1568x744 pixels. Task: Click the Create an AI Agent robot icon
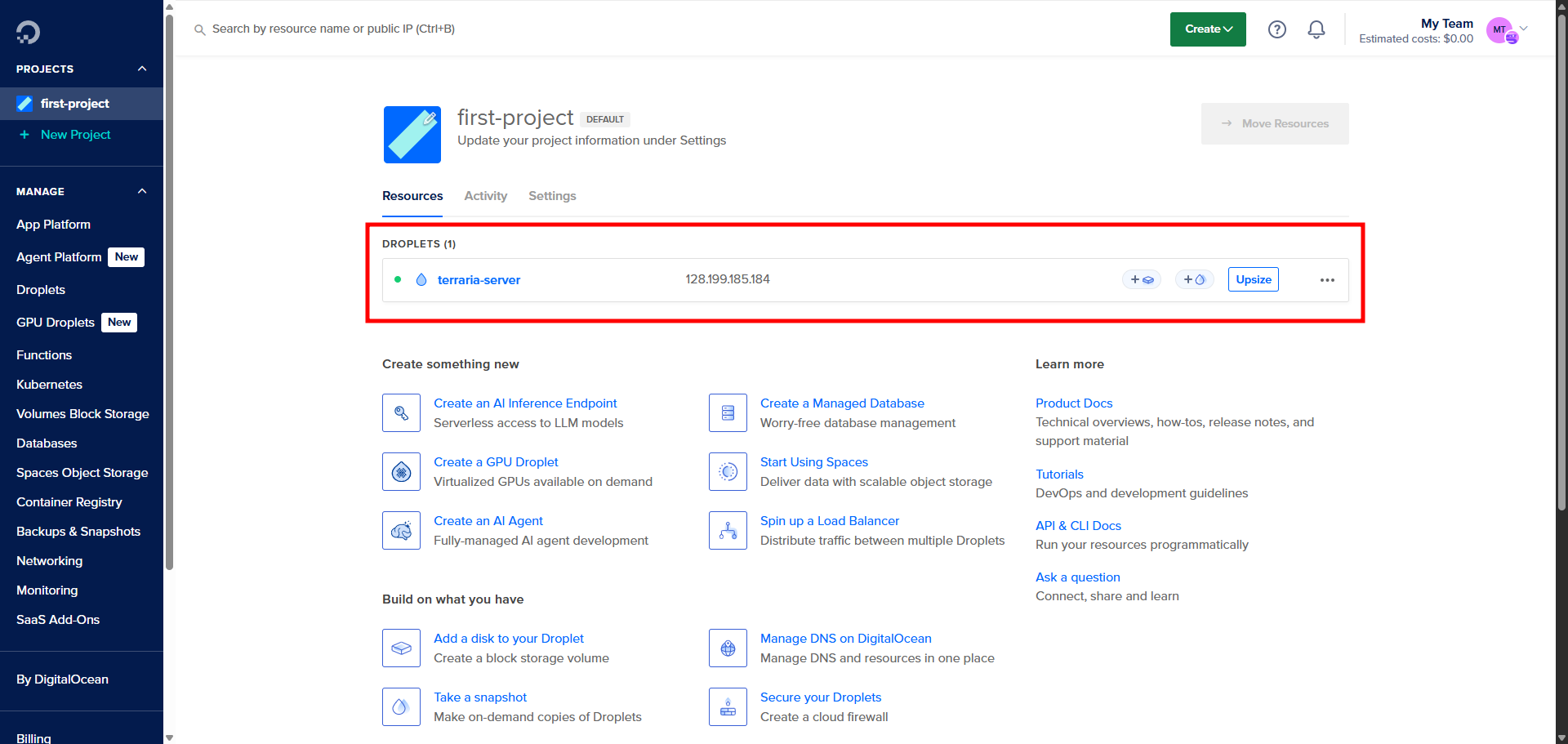coord(401,530)
